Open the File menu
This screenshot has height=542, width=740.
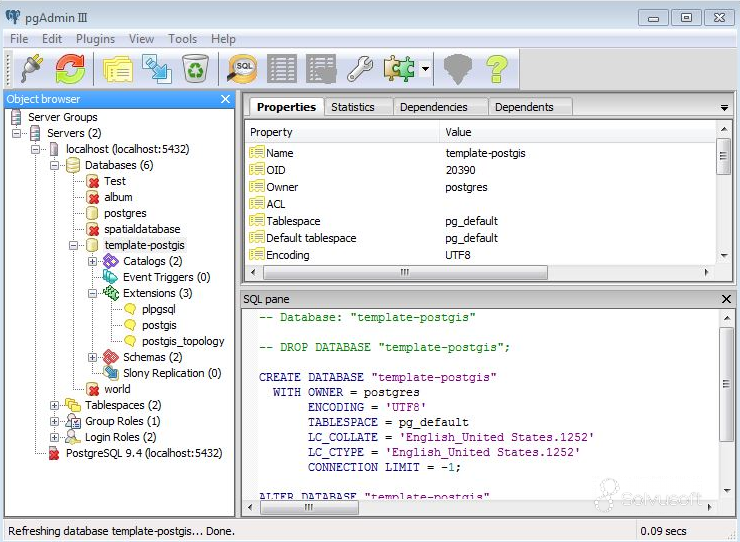coord(19,39)
